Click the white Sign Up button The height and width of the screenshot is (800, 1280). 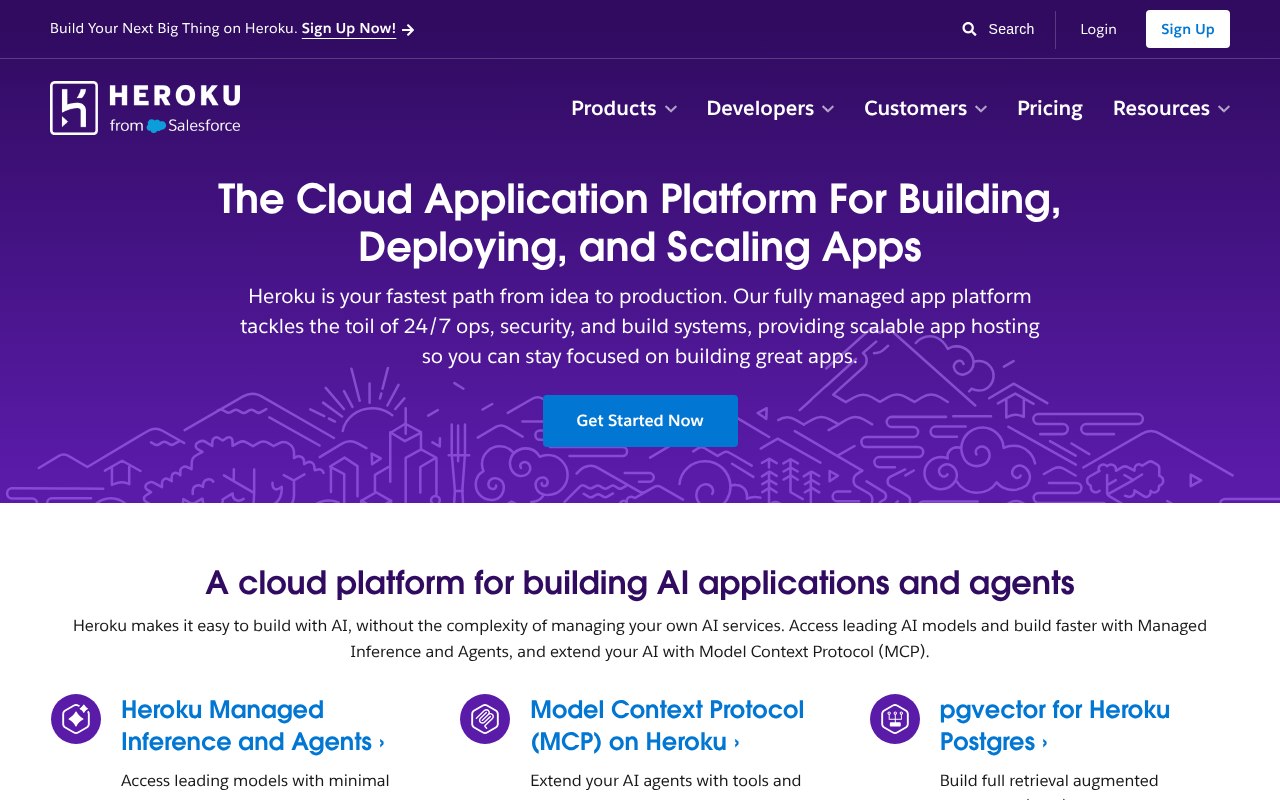tap(1188, 29)
